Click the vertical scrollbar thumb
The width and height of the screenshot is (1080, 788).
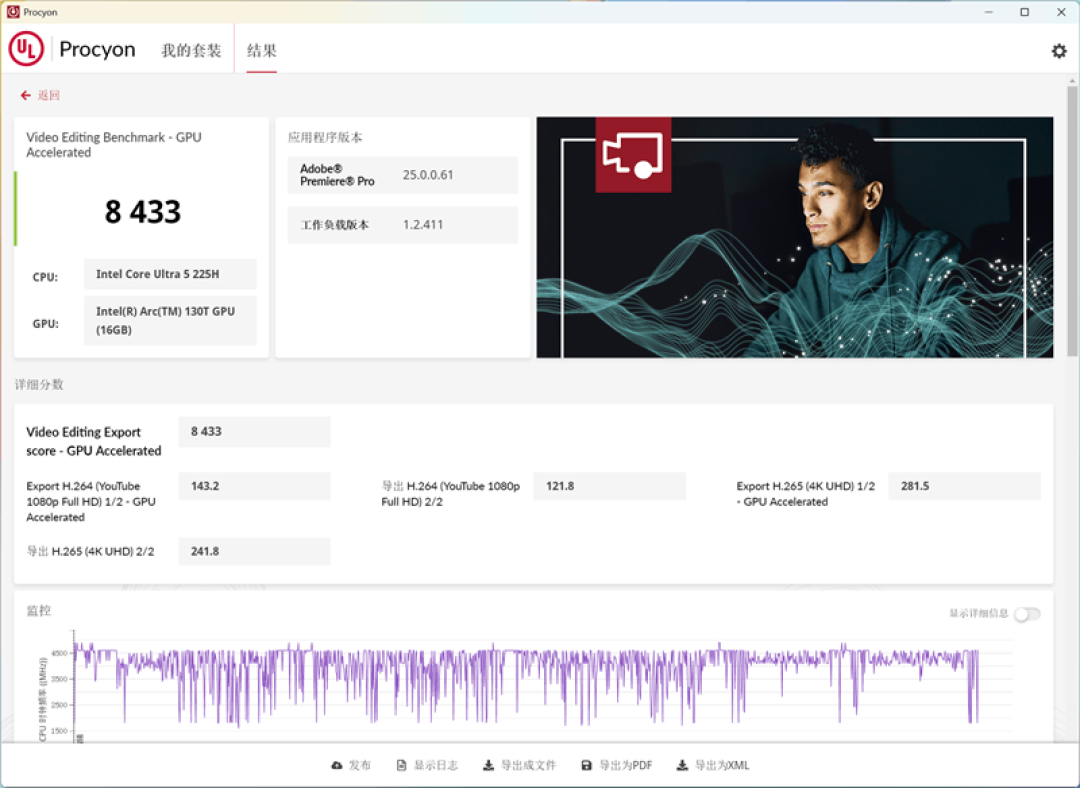(x=1072, y=220)
